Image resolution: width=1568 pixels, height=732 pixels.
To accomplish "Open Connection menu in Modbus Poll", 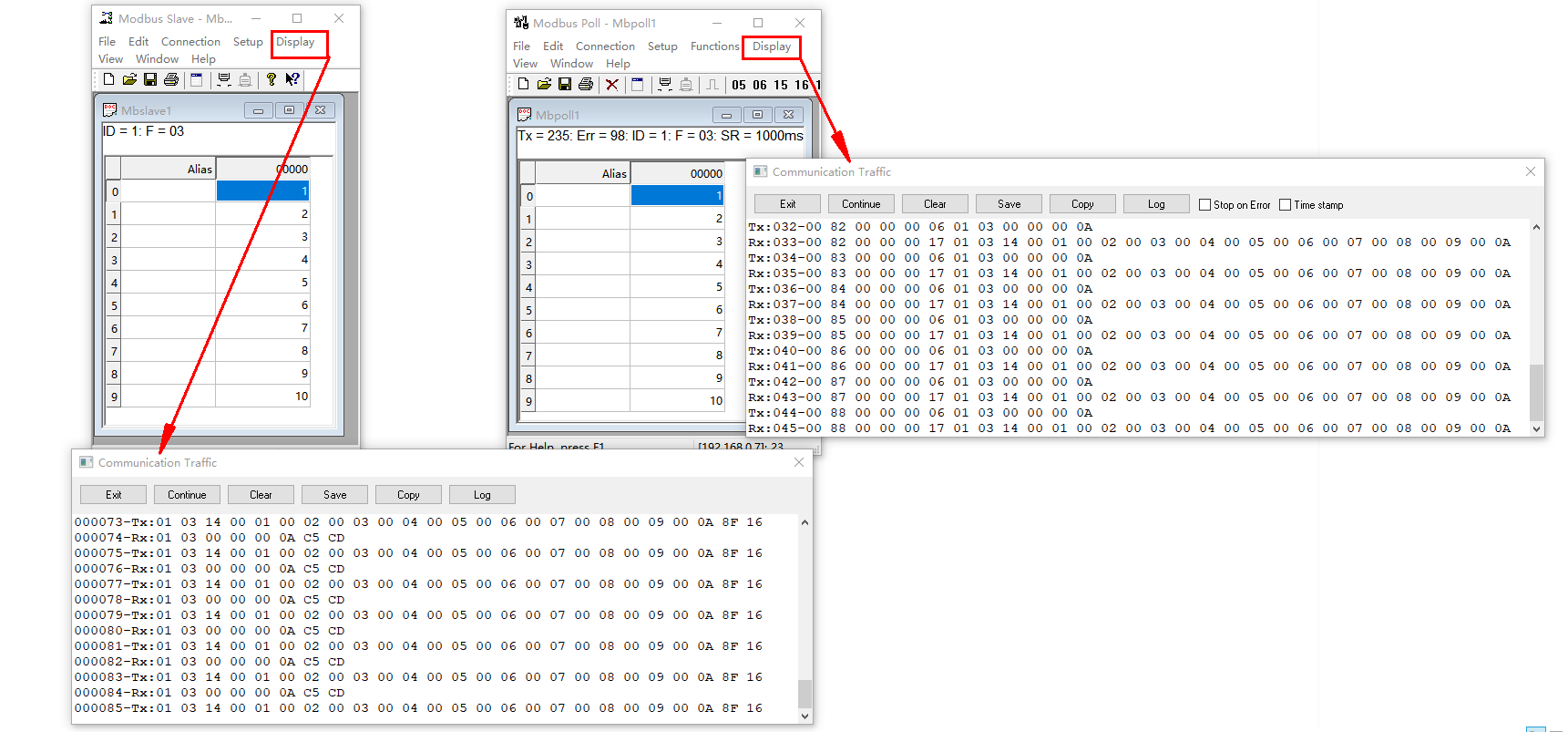I will tap(605, 46).
